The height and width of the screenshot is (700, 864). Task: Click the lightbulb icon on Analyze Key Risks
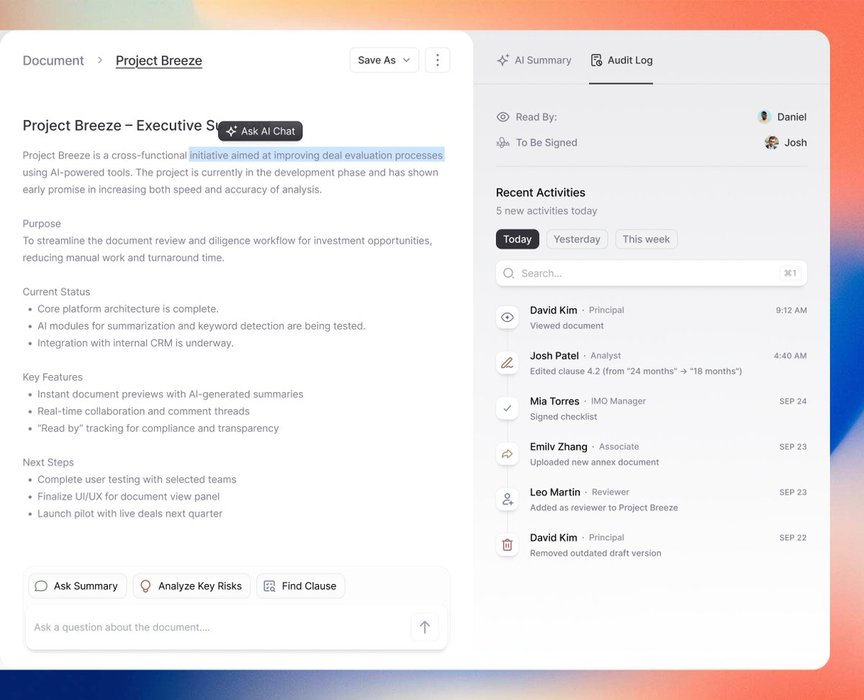click(145, 586)
